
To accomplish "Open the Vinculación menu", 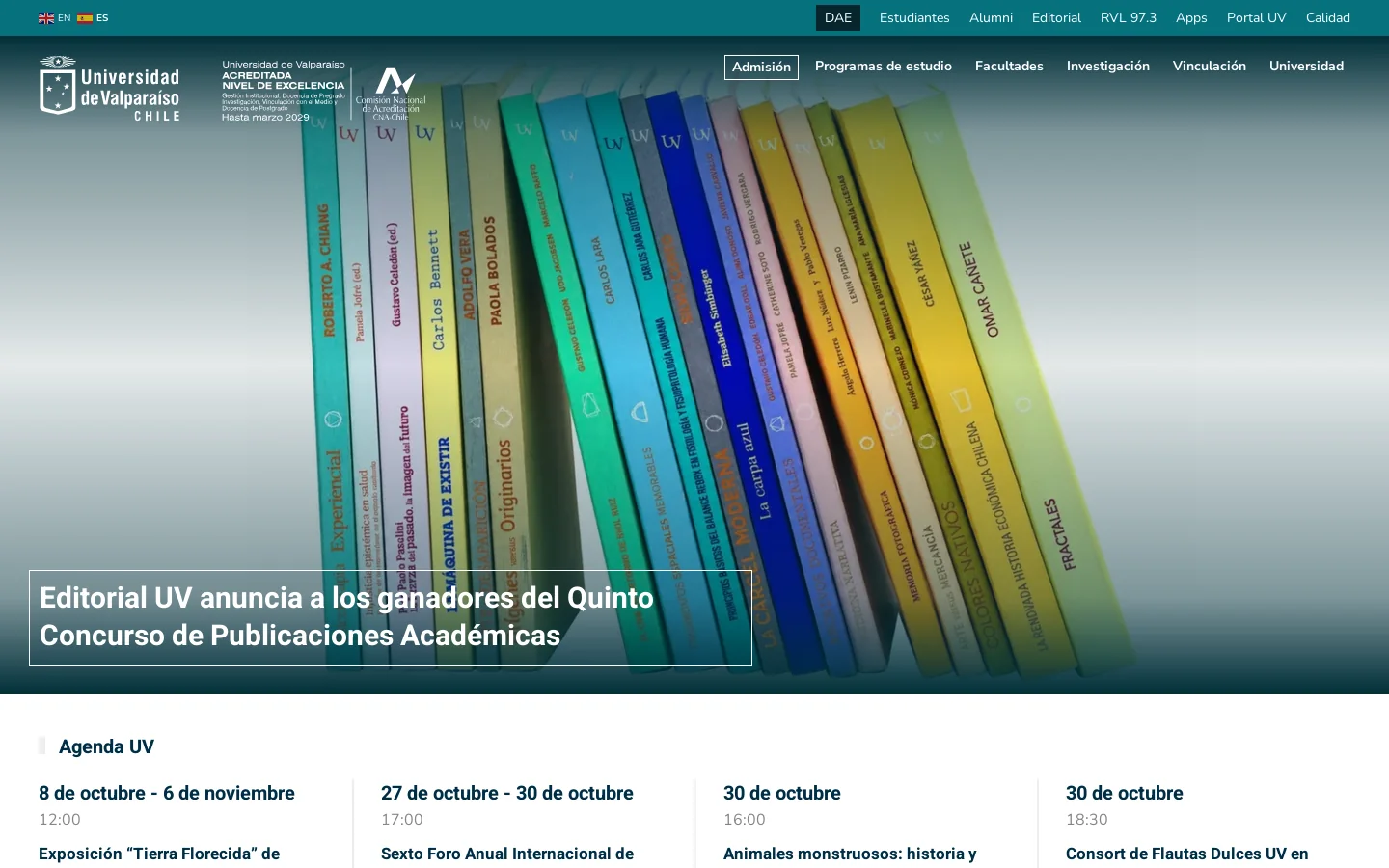I will tap(1210, 66).
